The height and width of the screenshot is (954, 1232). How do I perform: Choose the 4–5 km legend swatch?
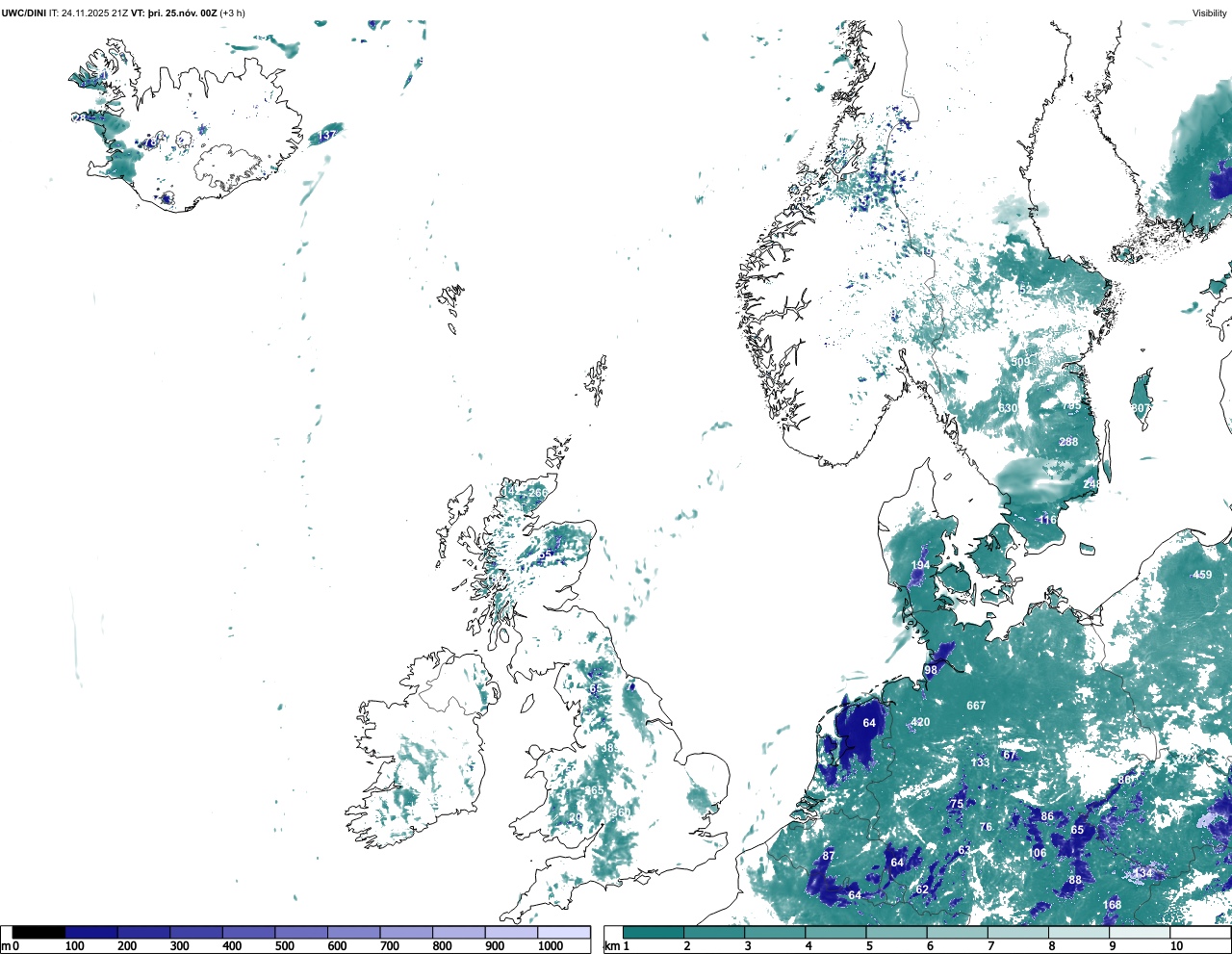tap(835, 932)
